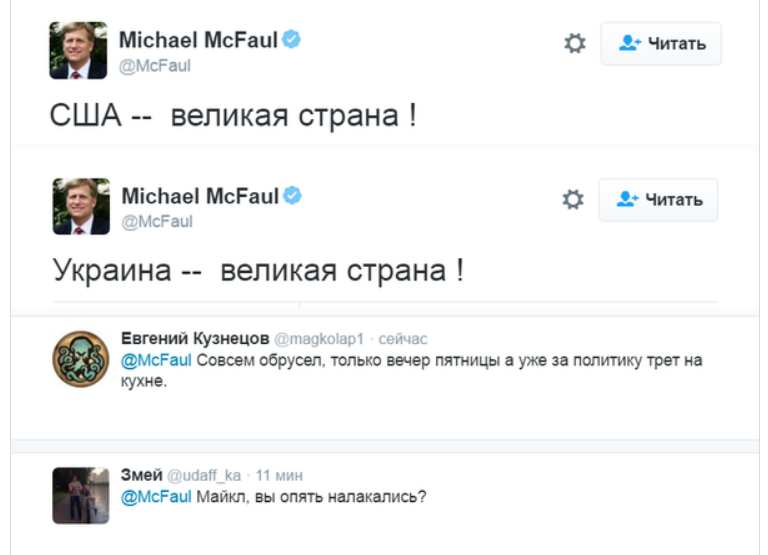Open the Евгений Кузнецов profile name link

tap(194, 339)
